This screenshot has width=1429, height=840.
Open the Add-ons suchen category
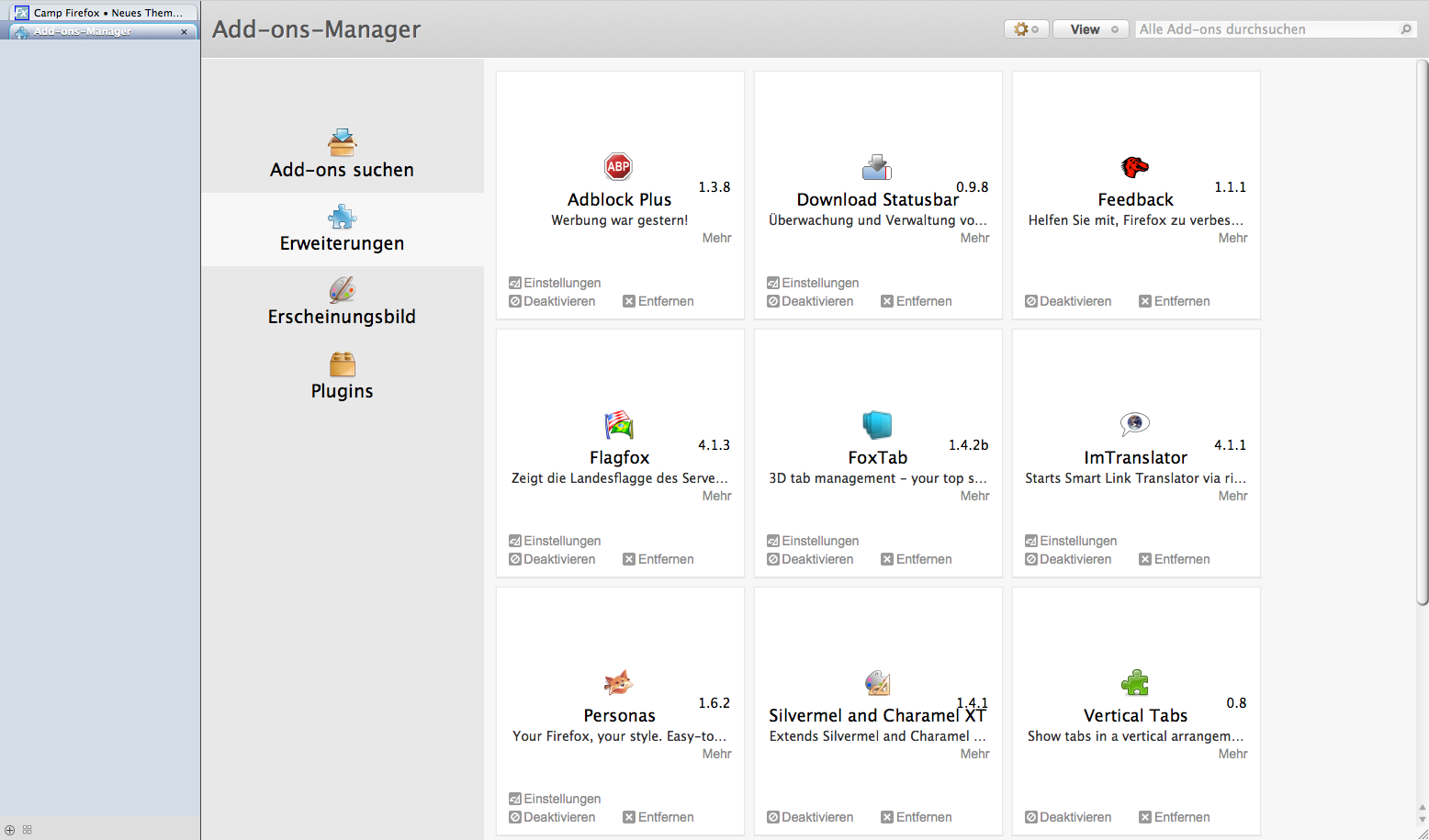point(342,155)
